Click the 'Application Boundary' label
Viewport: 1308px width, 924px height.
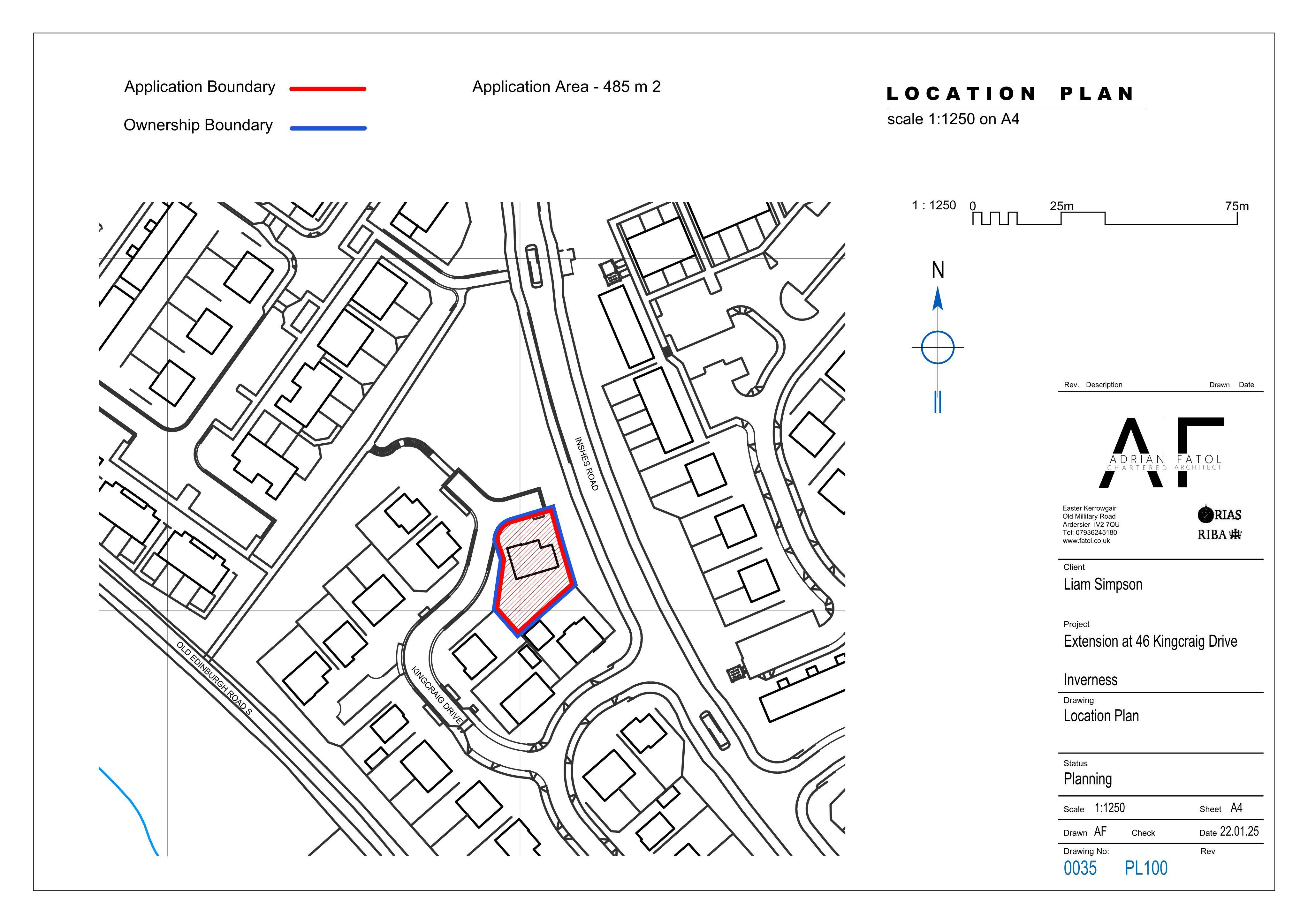pyautogui.click(x=200, y=87)
